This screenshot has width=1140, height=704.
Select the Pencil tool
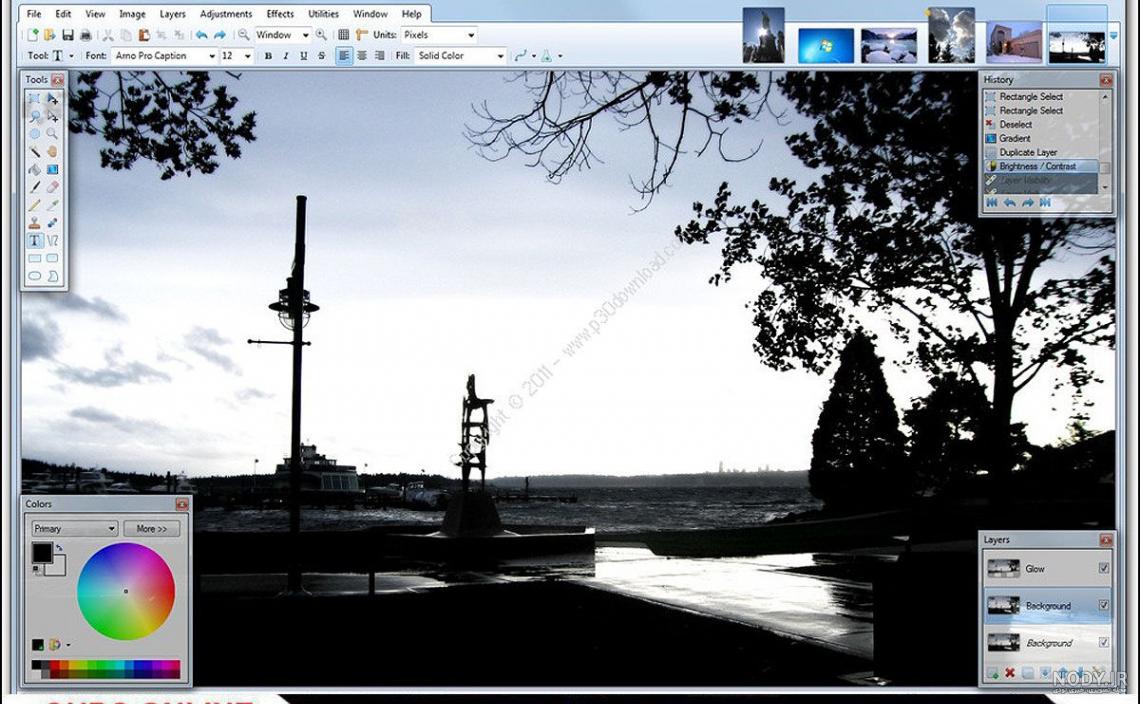(x=34, y=205)
